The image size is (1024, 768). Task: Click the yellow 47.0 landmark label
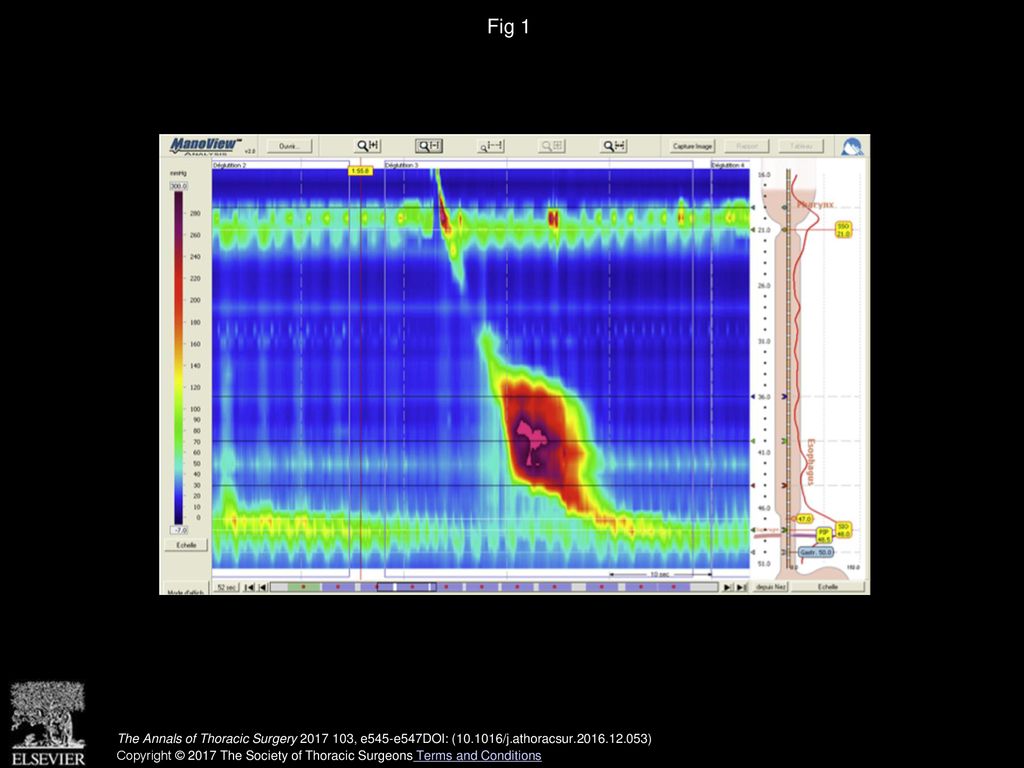click(803, 519)
